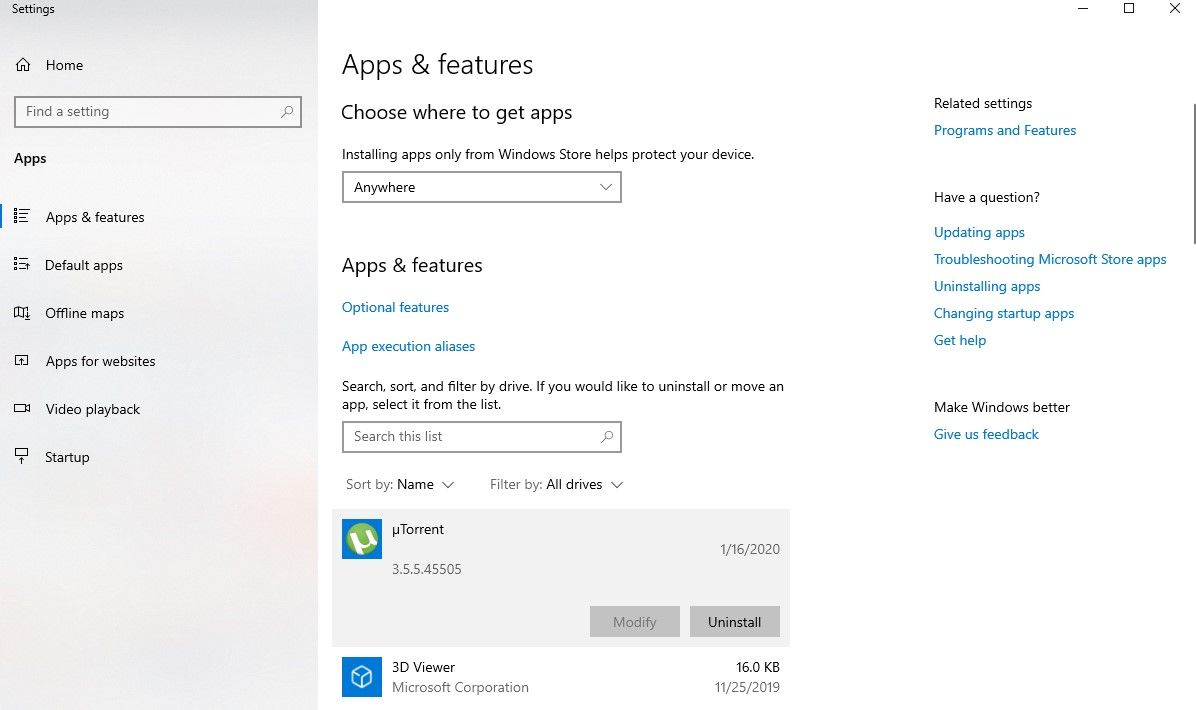The width and height of the screenshot is (1196, 710).
Task: Open Sort by Name dropdown
Action: click(x=400, y=485)
